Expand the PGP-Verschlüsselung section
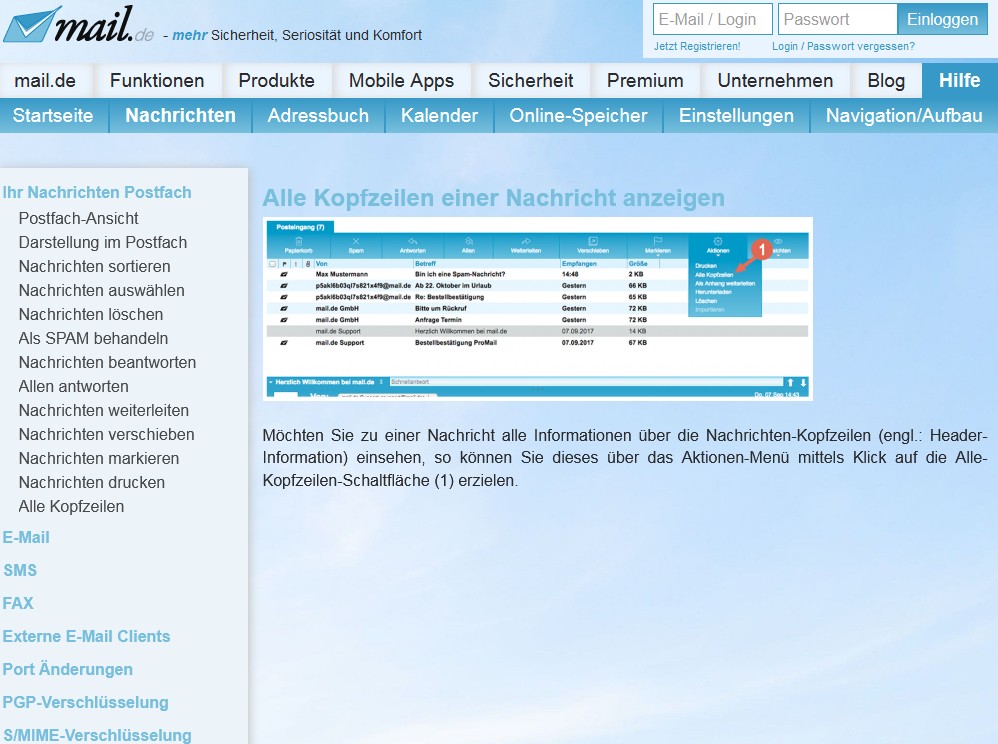The width and height of the screenshot is (998, 744). (x=85, y=703)
